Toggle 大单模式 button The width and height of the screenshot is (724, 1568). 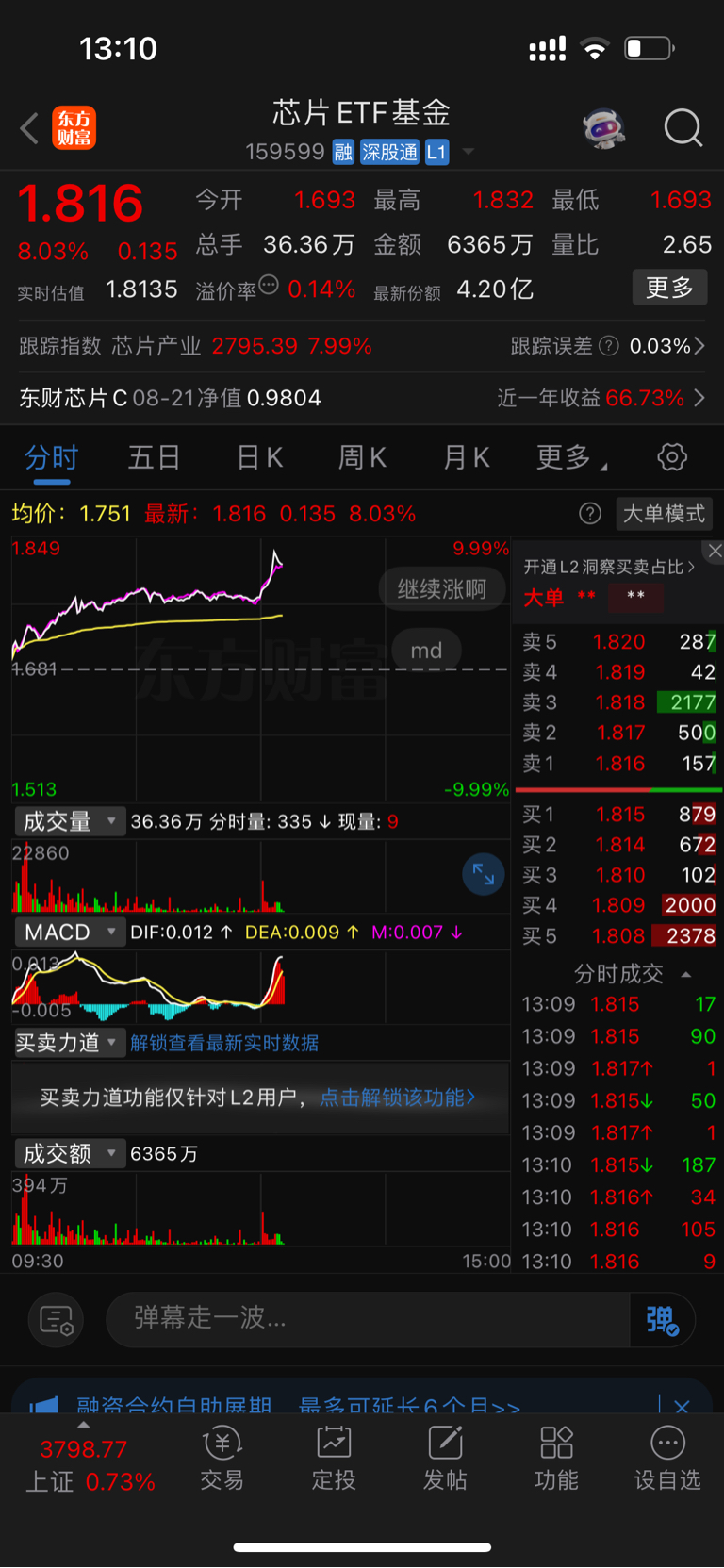click(x=664, y=514)
